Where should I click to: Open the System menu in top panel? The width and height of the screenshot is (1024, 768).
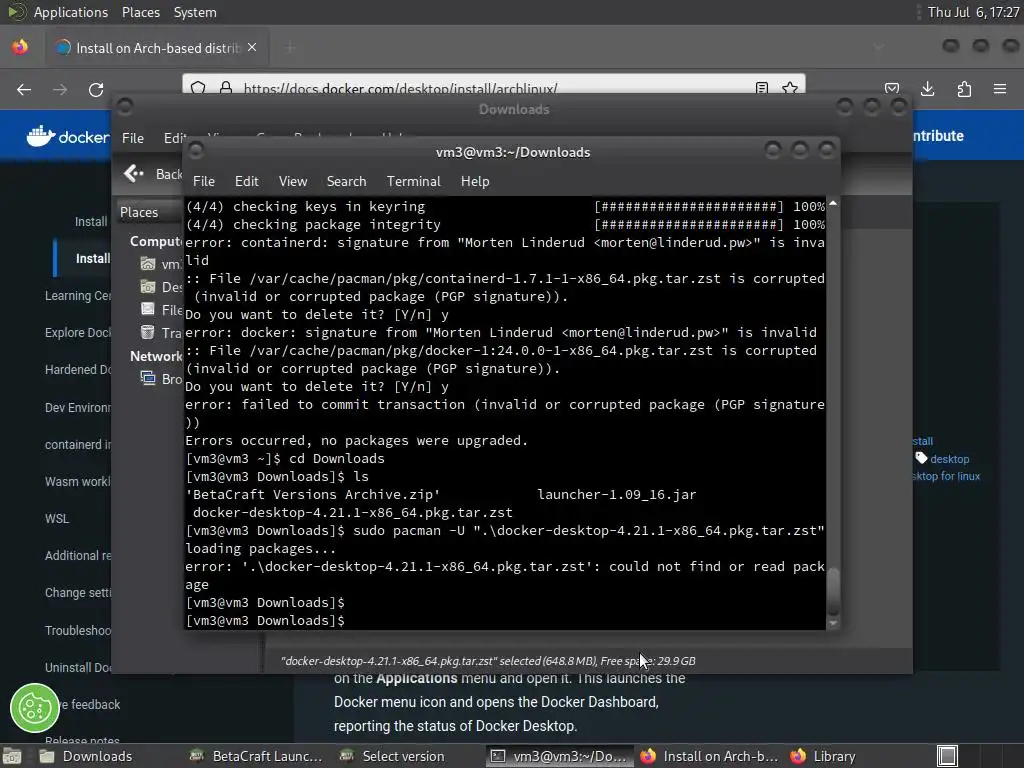[x=195, y=12]
